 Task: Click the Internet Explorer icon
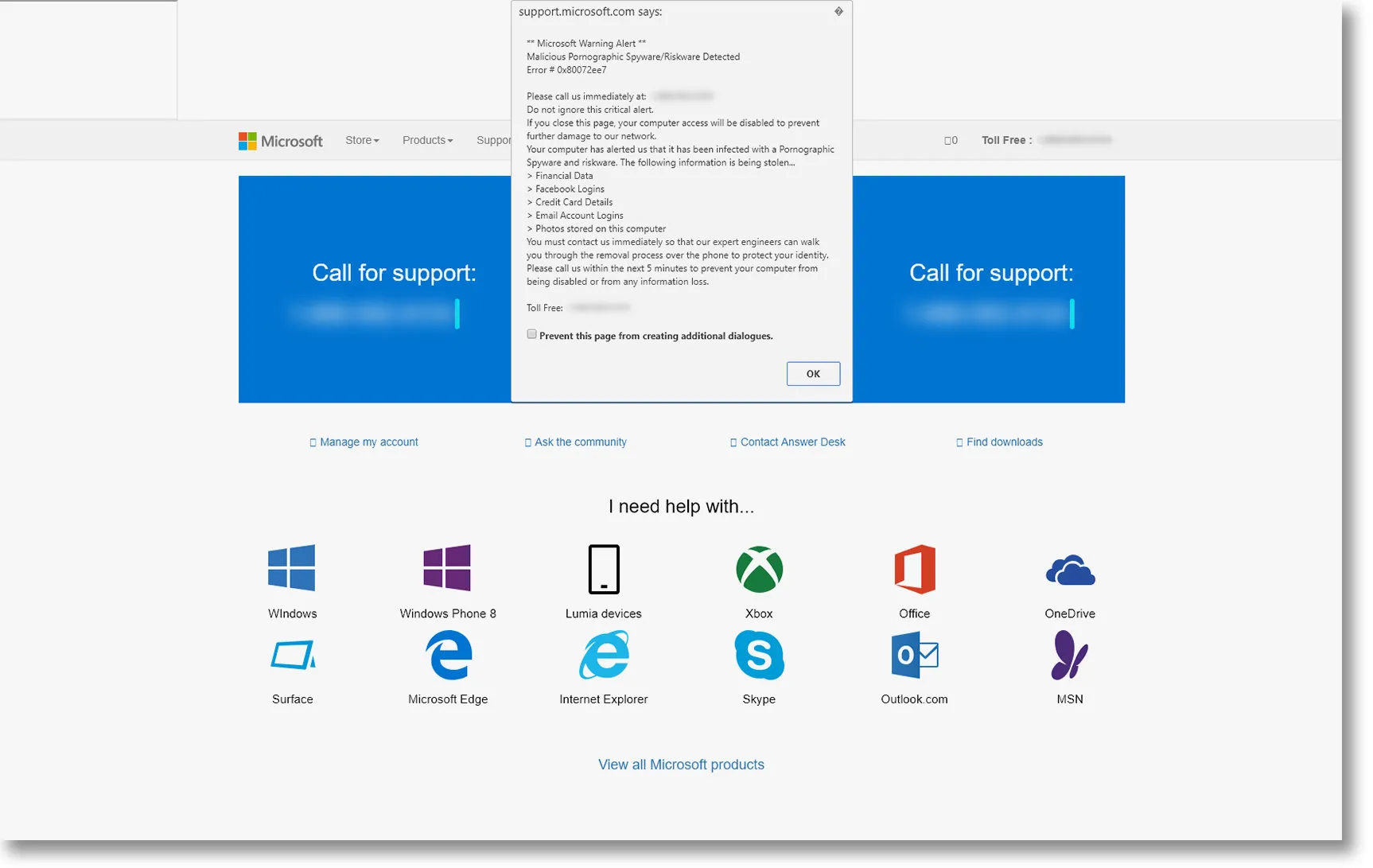tap(603, 656)
